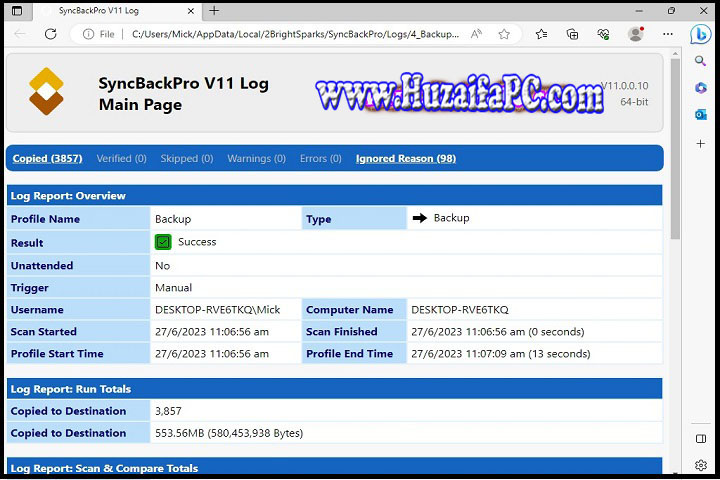Viewport: 720px width, 480px height.
Task: Open the Ignored Reason (98) link
Action: click(x=405, y=158)
